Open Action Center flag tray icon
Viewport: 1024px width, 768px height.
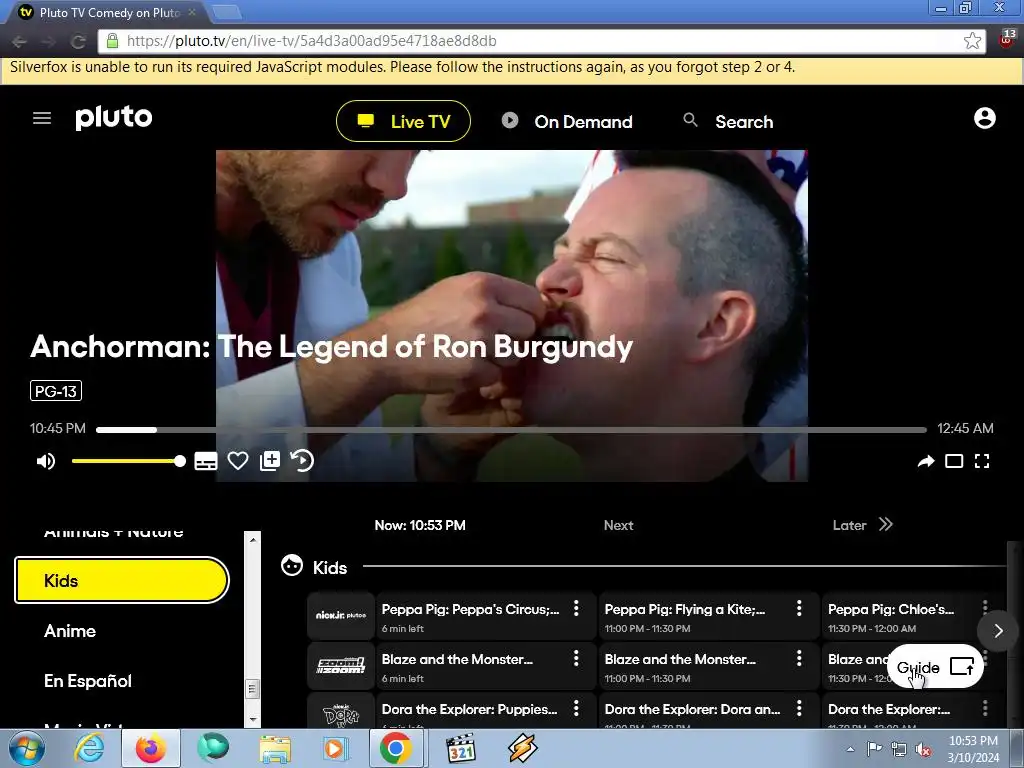pos(874,749)
